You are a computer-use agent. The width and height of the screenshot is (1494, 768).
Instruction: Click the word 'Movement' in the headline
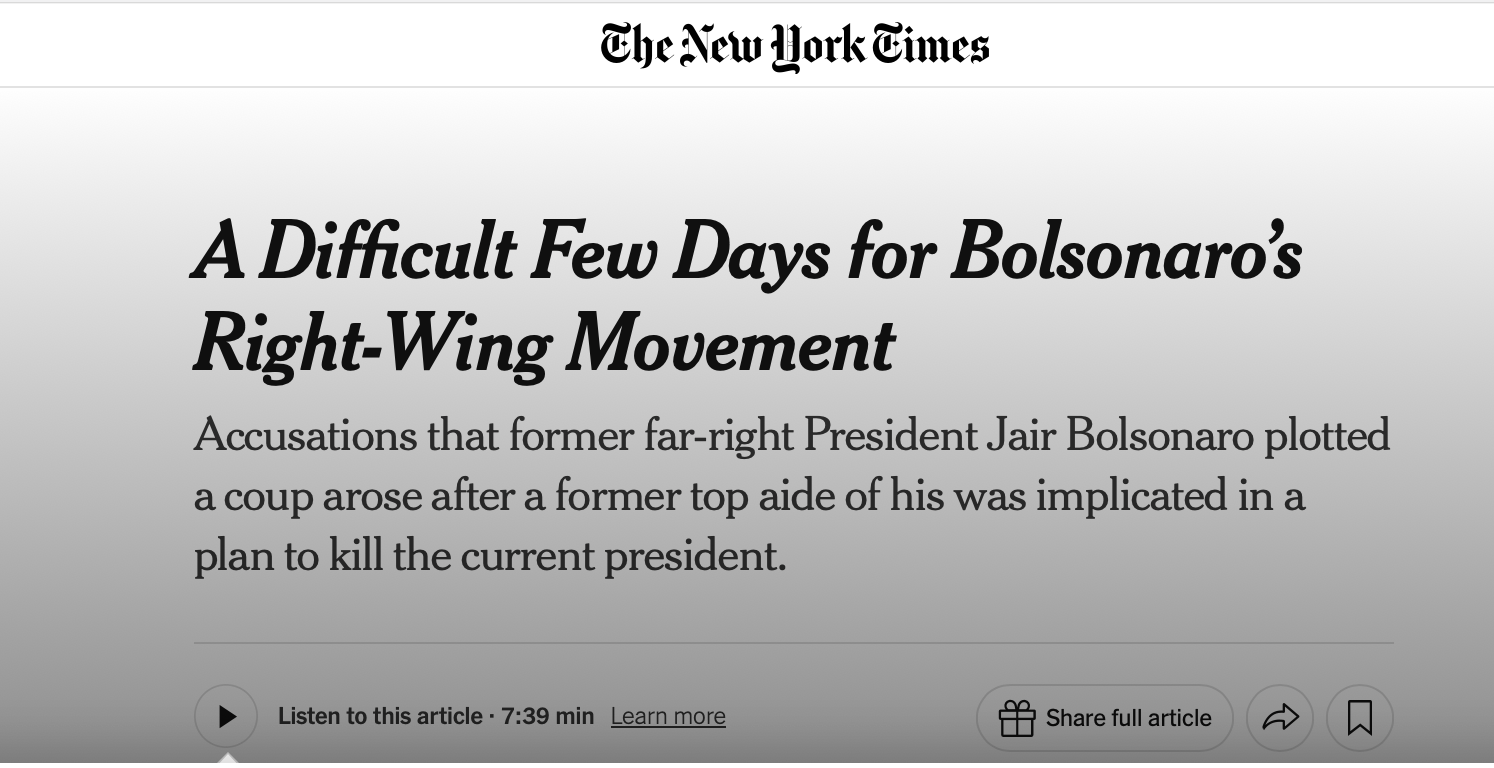coord(730,346)
